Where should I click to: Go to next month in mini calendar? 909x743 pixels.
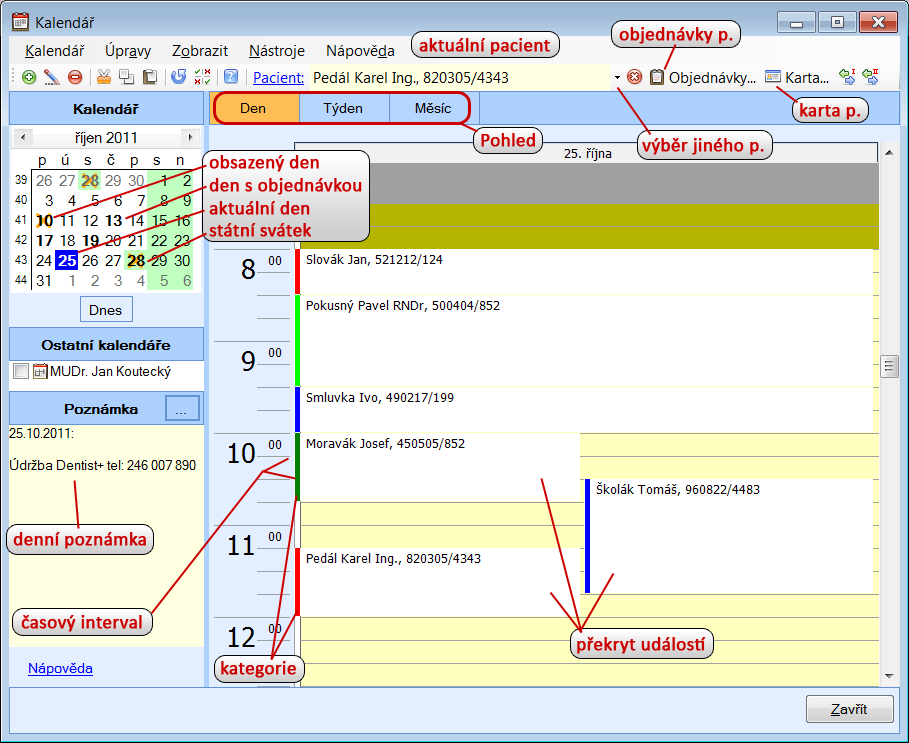pos(190,137)
